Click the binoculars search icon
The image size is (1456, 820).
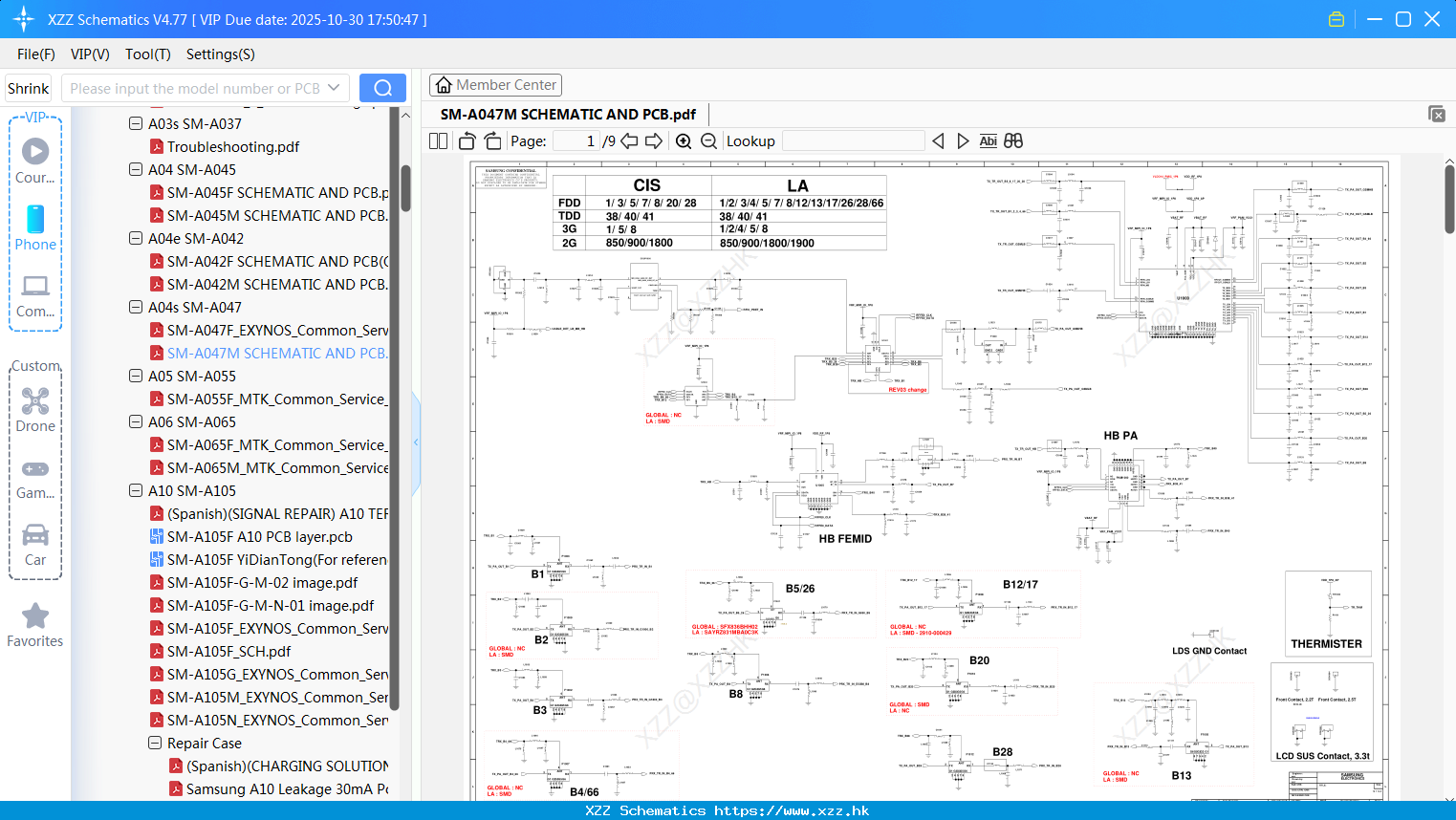pyautogui.click(x=1013, y=141)
